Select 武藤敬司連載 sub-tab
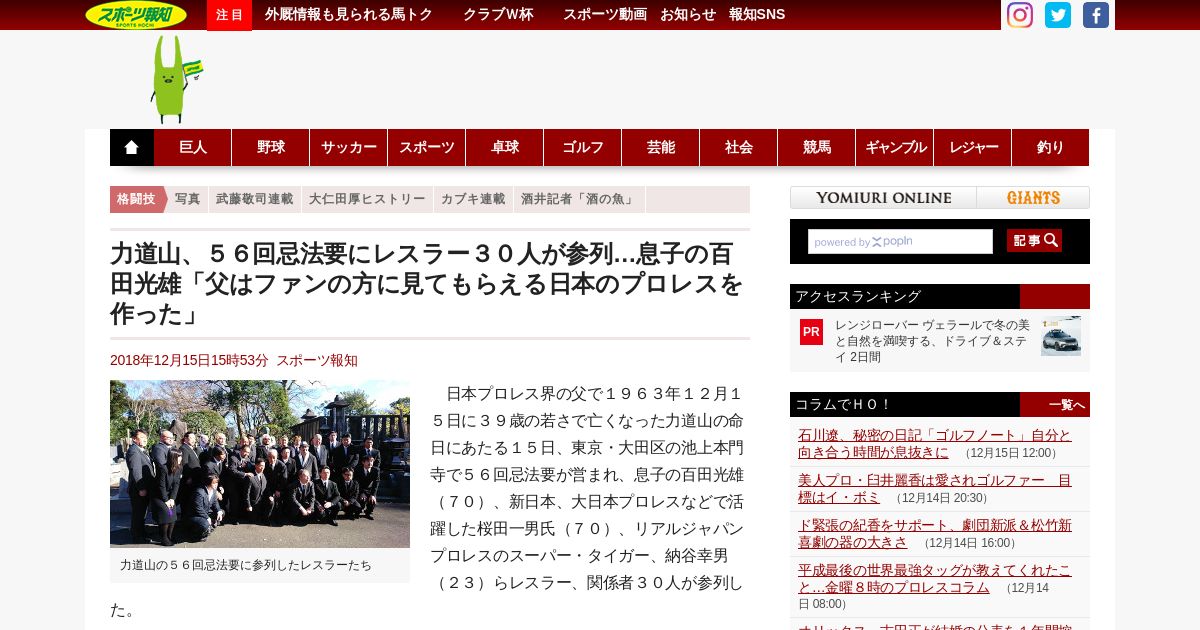Image resolution: width=1200 pixels, height=630 pixels. (255, 199)
